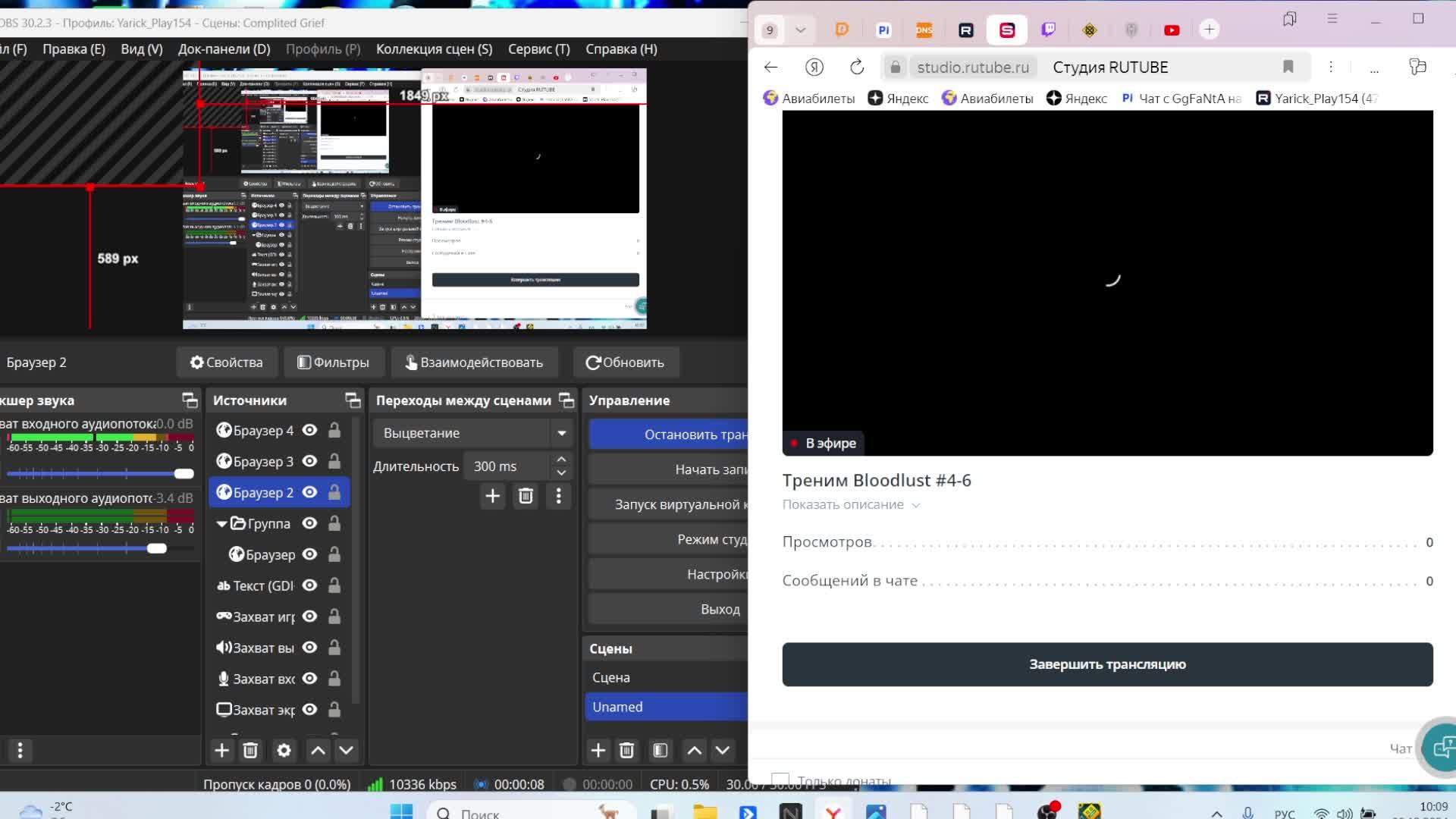Lock the Браузер 3 source
The image size is (1456, 819).
[x=334, y=461]
